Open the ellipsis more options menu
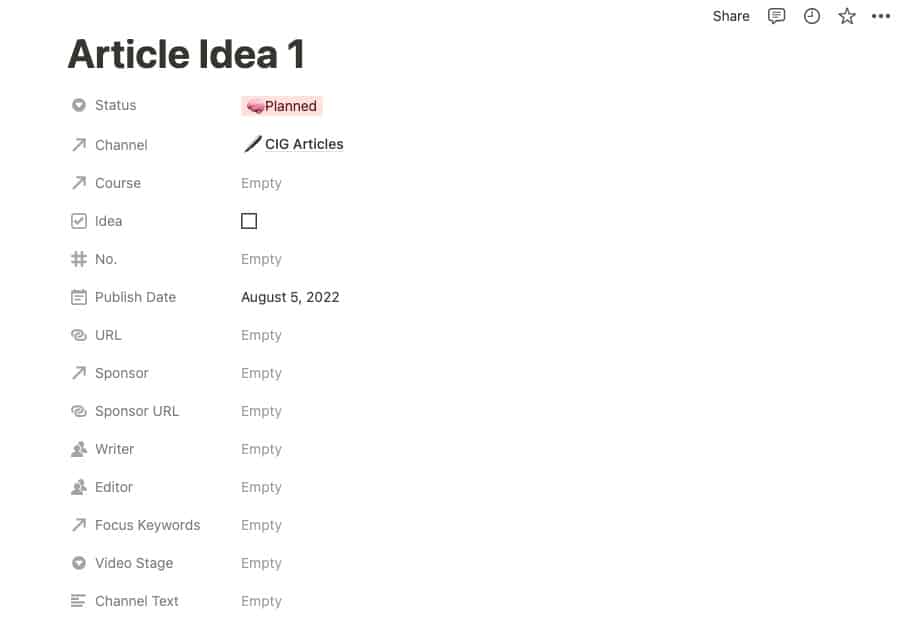898x625 pixels. tap(881, 15)
